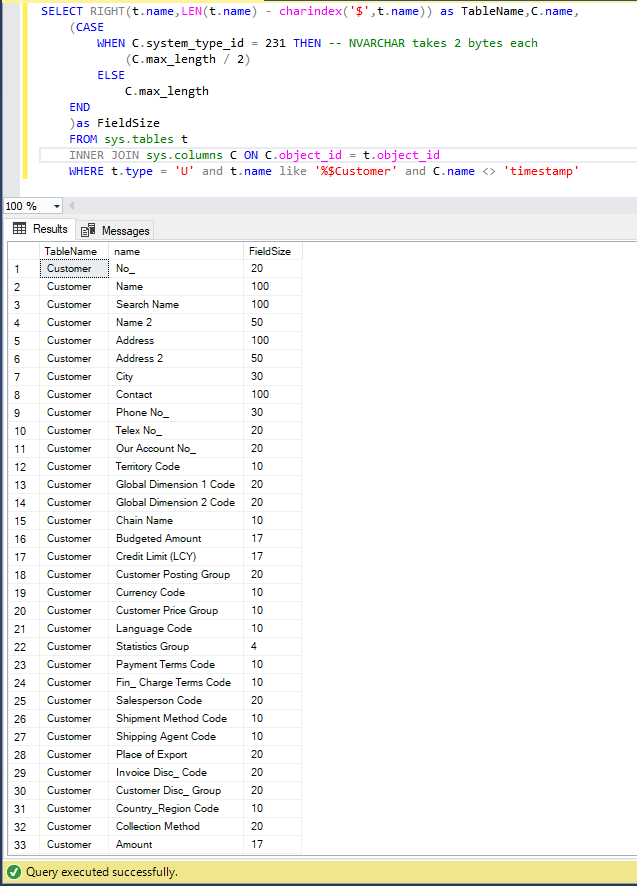This screenshot has width=637, height=886.
Task: Click the 'Address 2' cell
Action: pyautogui.click(x=176, y=358)
